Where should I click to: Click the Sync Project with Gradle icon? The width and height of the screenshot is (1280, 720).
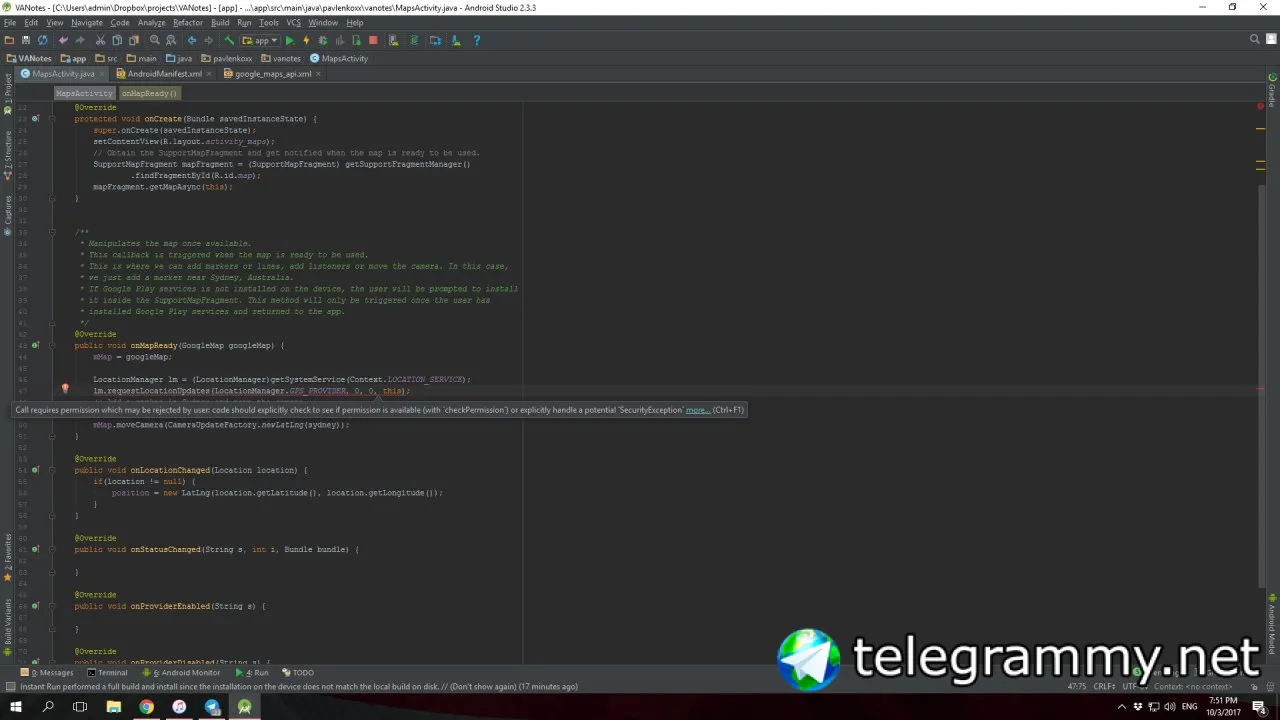414,40
